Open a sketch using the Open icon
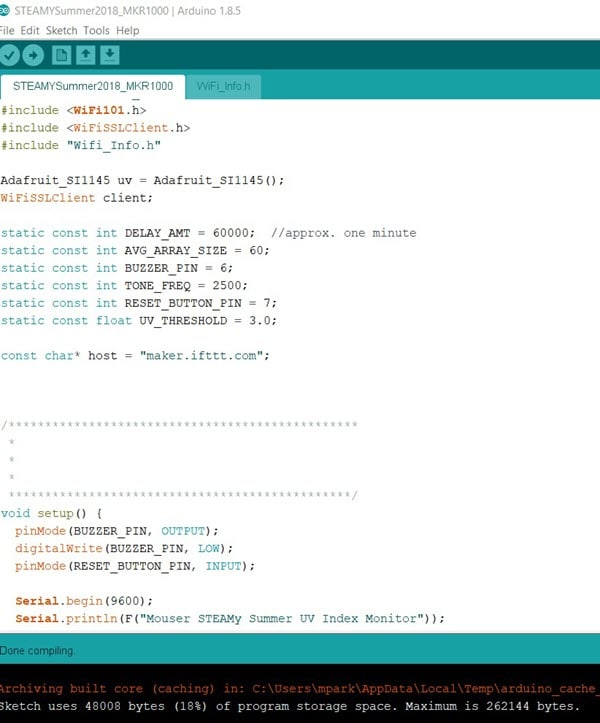This screenshot has width=600, height=723. [x=86, y=55]
